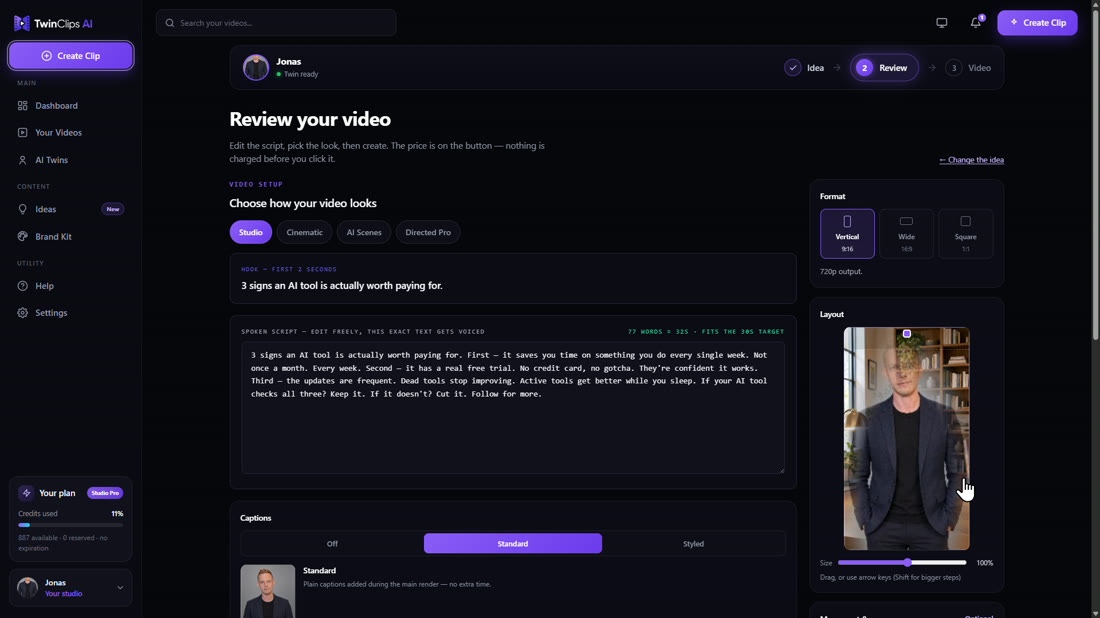This screenshot has height=618, width=1100.
Task: Click the Your plan lightning icon
Action: [26, 493]
